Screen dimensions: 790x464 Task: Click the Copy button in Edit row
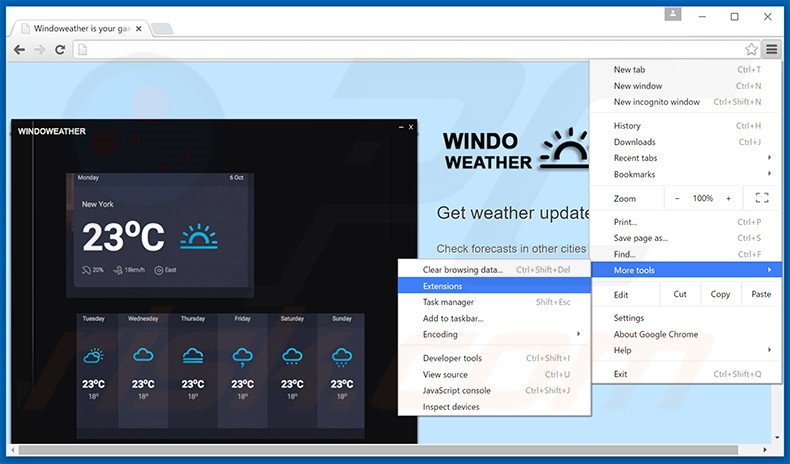click(720, 294)
